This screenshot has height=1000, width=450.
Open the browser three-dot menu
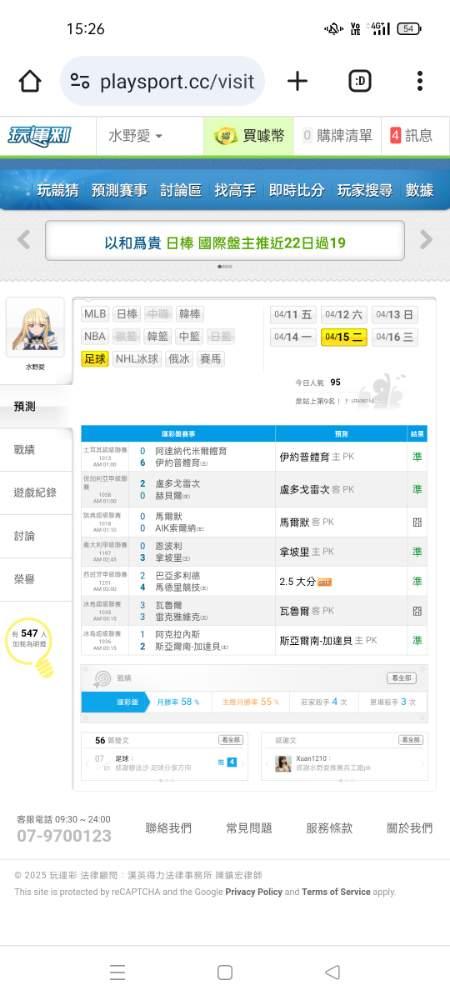[x=419, y=81]
